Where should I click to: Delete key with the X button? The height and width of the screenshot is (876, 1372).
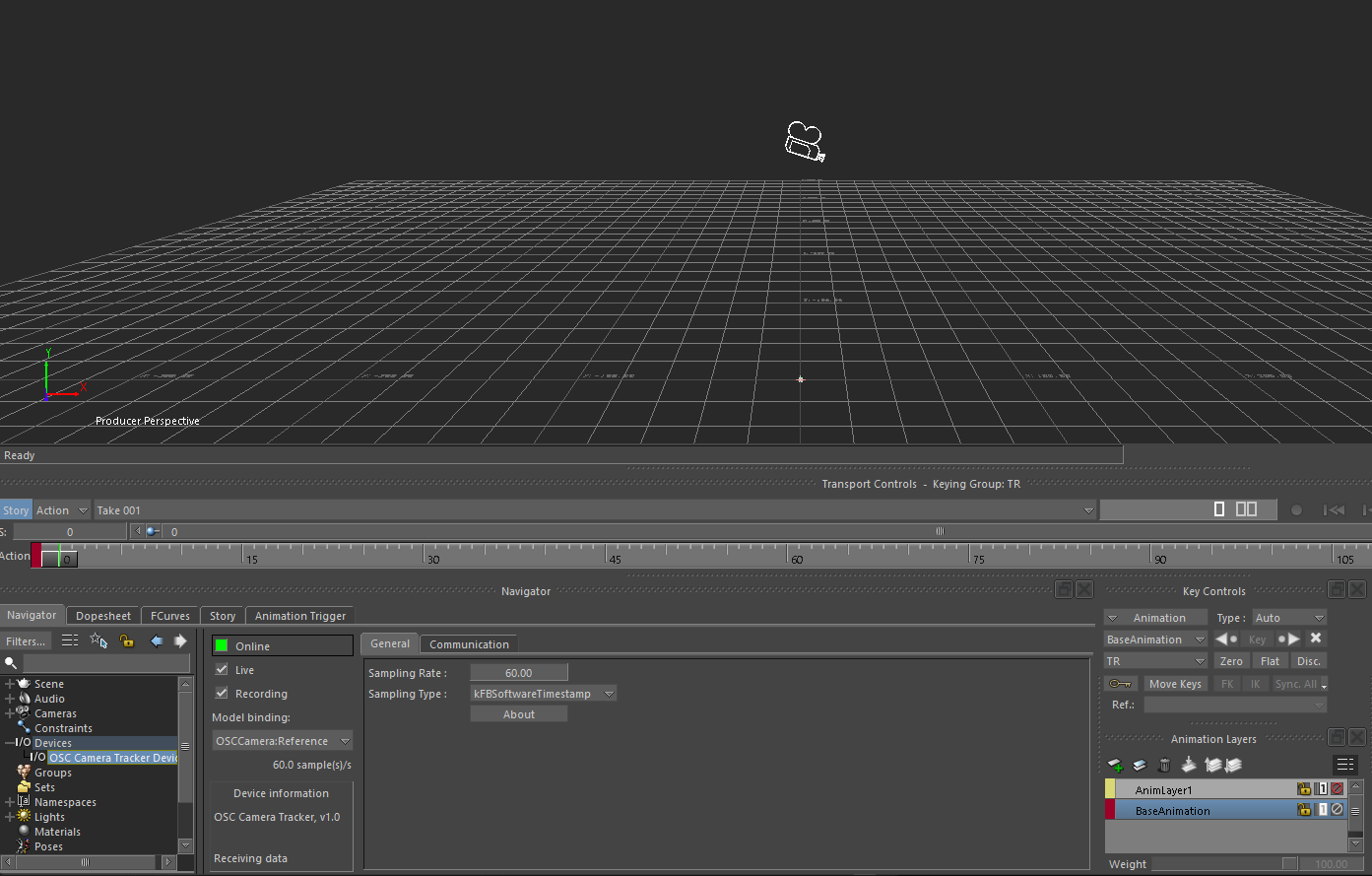click(1316, 639)
